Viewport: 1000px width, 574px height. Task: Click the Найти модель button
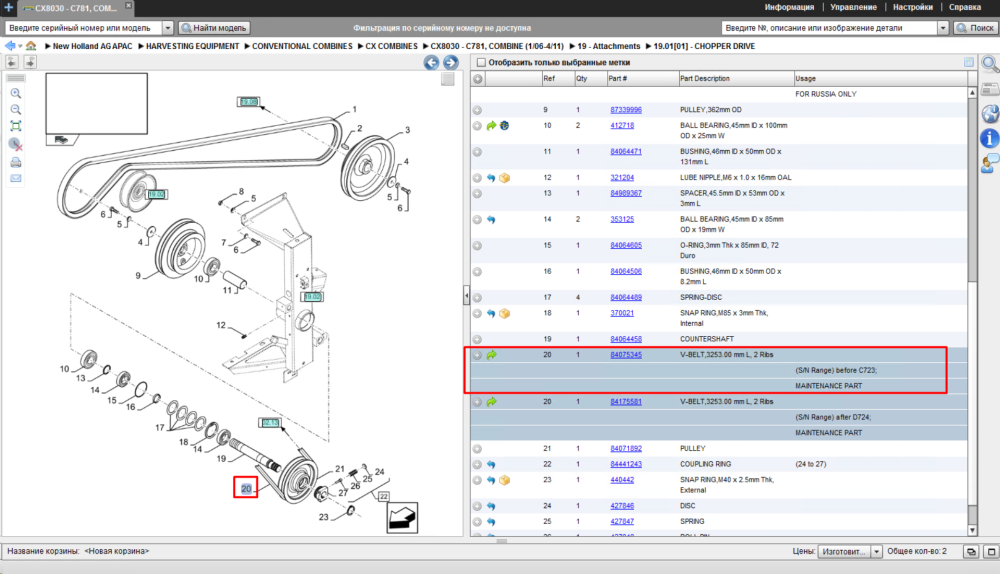point(214,28)
